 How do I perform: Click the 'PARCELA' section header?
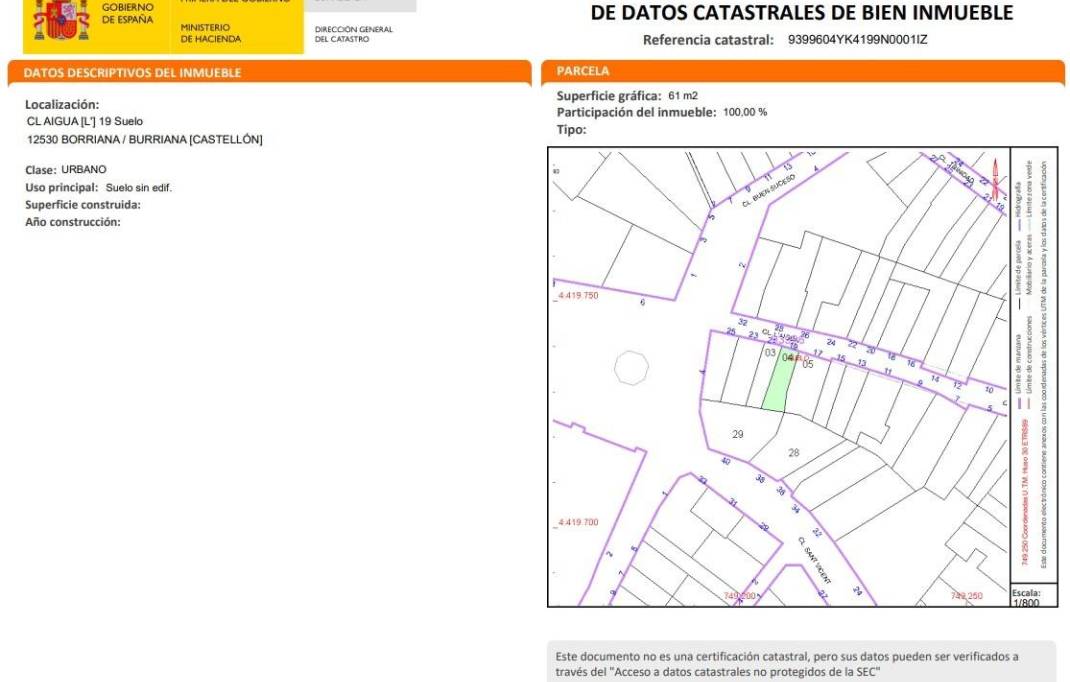pyautogui.click(x=583, y=71)
